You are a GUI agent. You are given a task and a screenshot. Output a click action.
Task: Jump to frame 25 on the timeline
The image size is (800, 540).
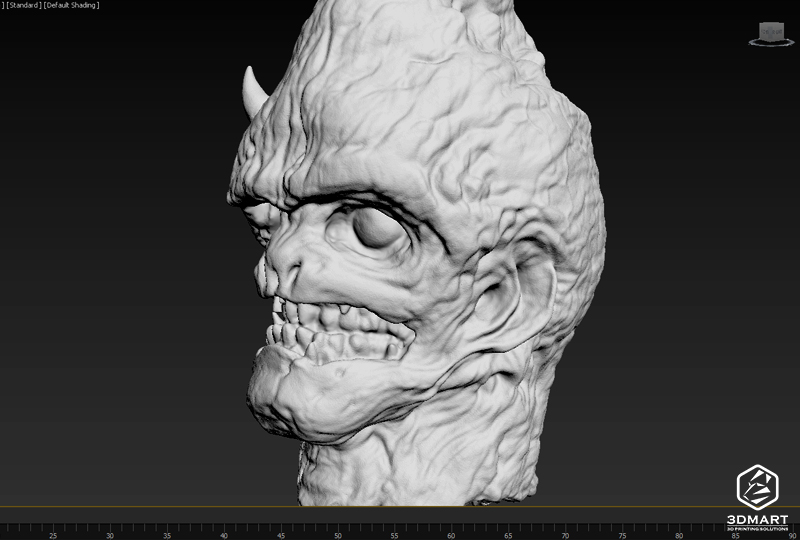pos(52,529)
